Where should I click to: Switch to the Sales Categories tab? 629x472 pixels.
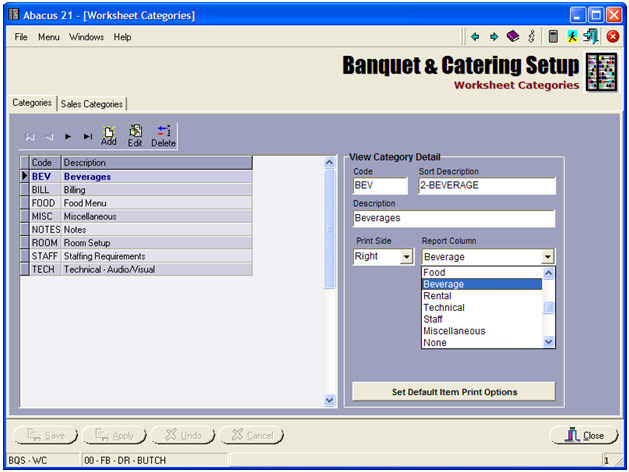click(92, 104)
